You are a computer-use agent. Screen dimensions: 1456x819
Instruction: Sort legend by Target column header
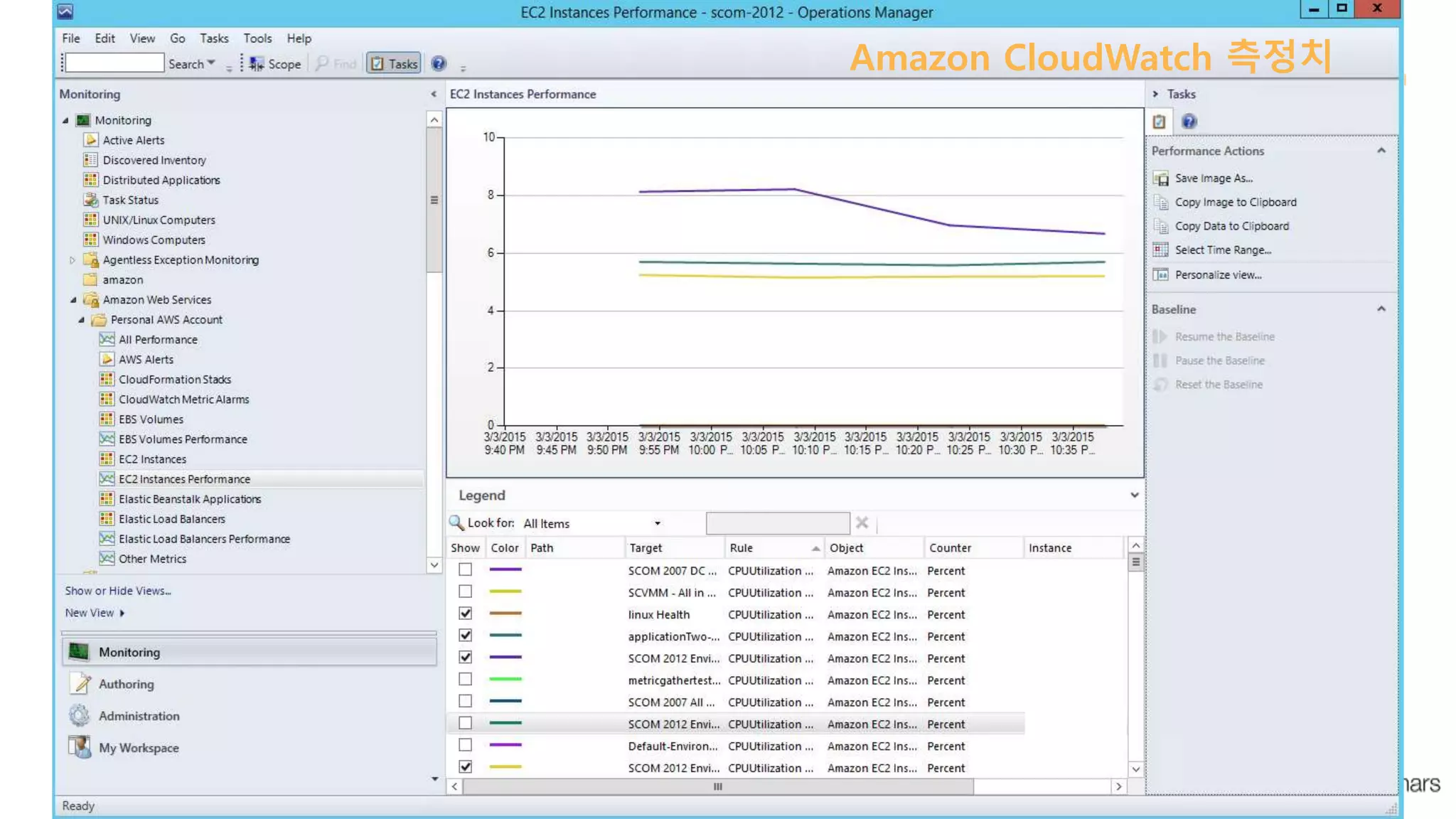coord(675,547)
